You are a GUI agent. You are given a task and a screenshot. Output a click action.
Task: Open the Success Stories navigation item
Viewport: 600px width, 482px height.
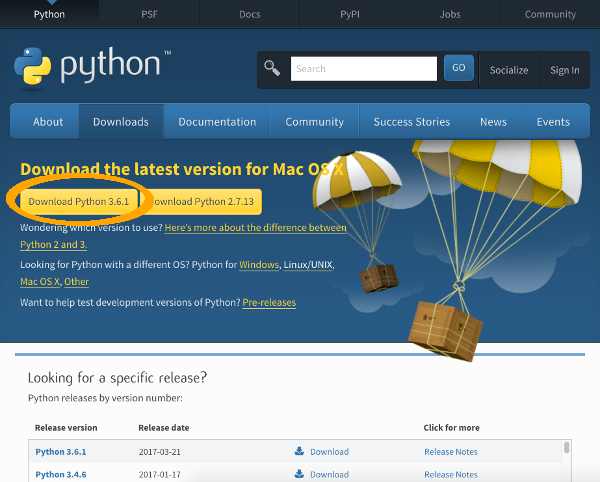pos(412,122)
